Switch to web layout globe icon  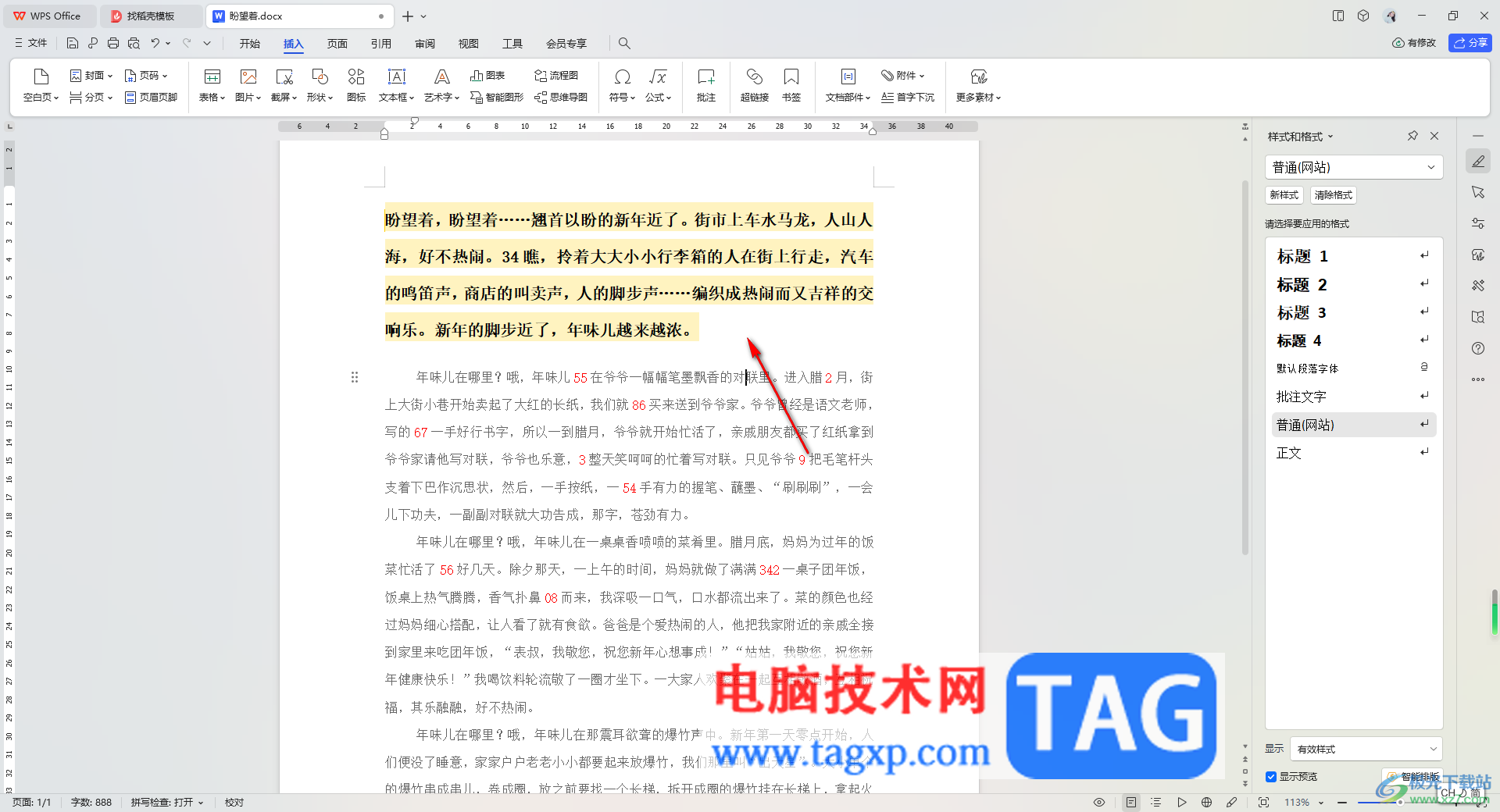[1206, 802]
